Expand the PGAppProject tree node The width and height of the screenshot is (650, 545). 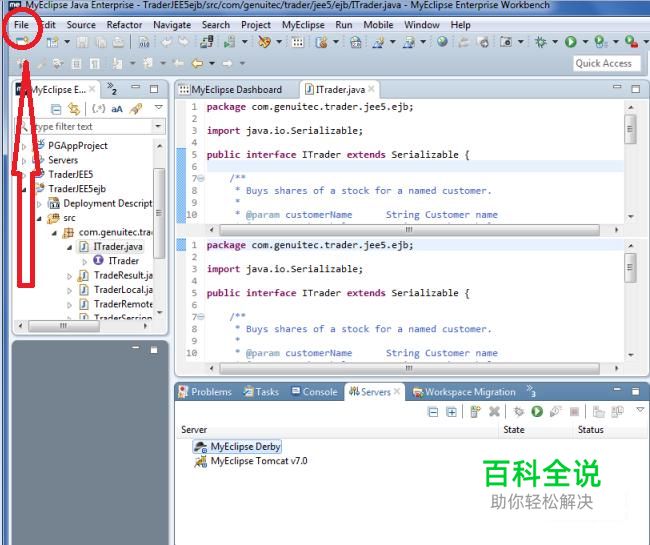click(x=24, y=146)
